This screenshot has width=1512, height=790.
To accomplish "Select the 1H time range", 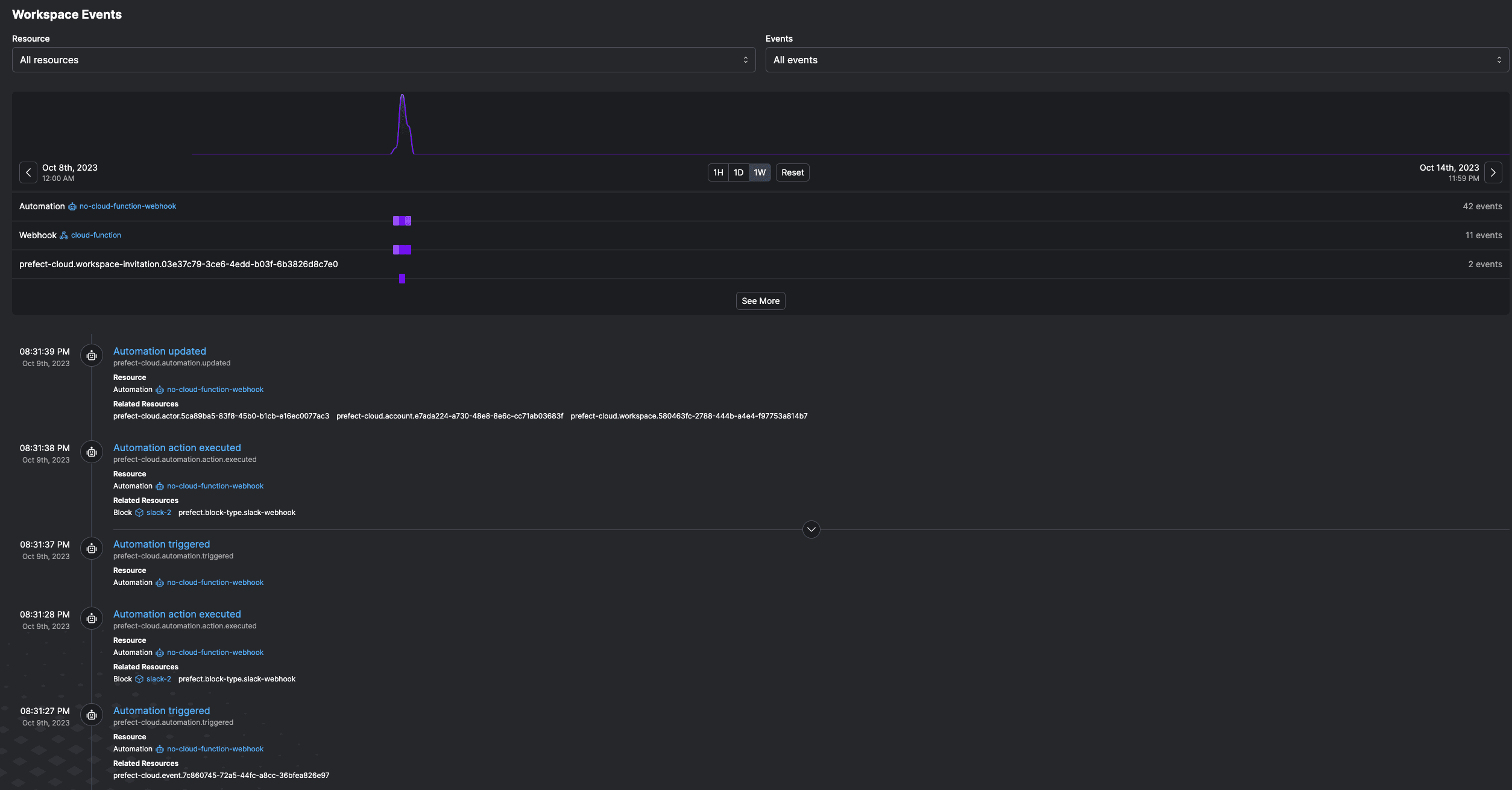I will (718, 172).
